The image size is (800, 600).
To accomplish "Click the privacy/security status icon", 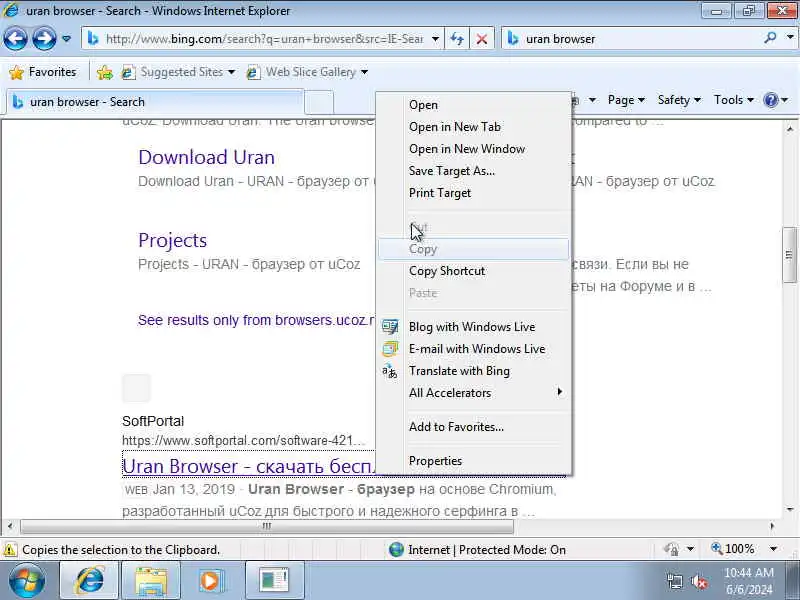I will coord(671,549).
